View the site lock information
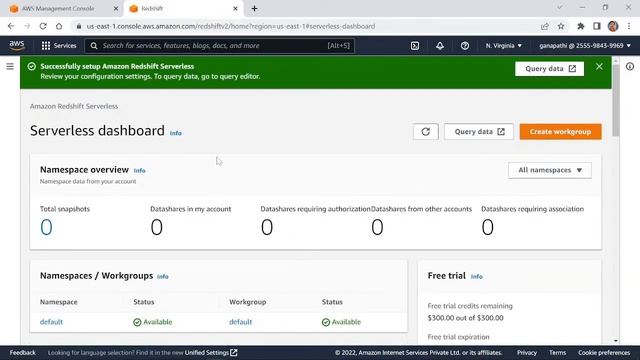The image size is (640, 360). pyautogui.click(x=79, y=26)
